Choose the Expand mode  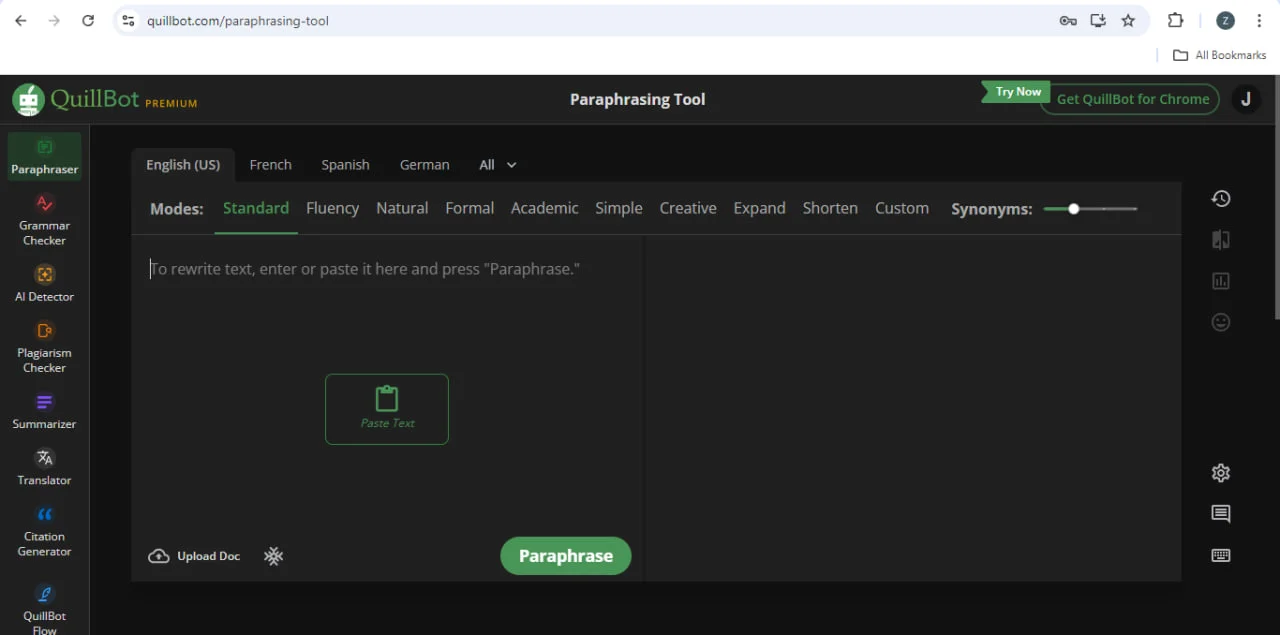(759, 208)
